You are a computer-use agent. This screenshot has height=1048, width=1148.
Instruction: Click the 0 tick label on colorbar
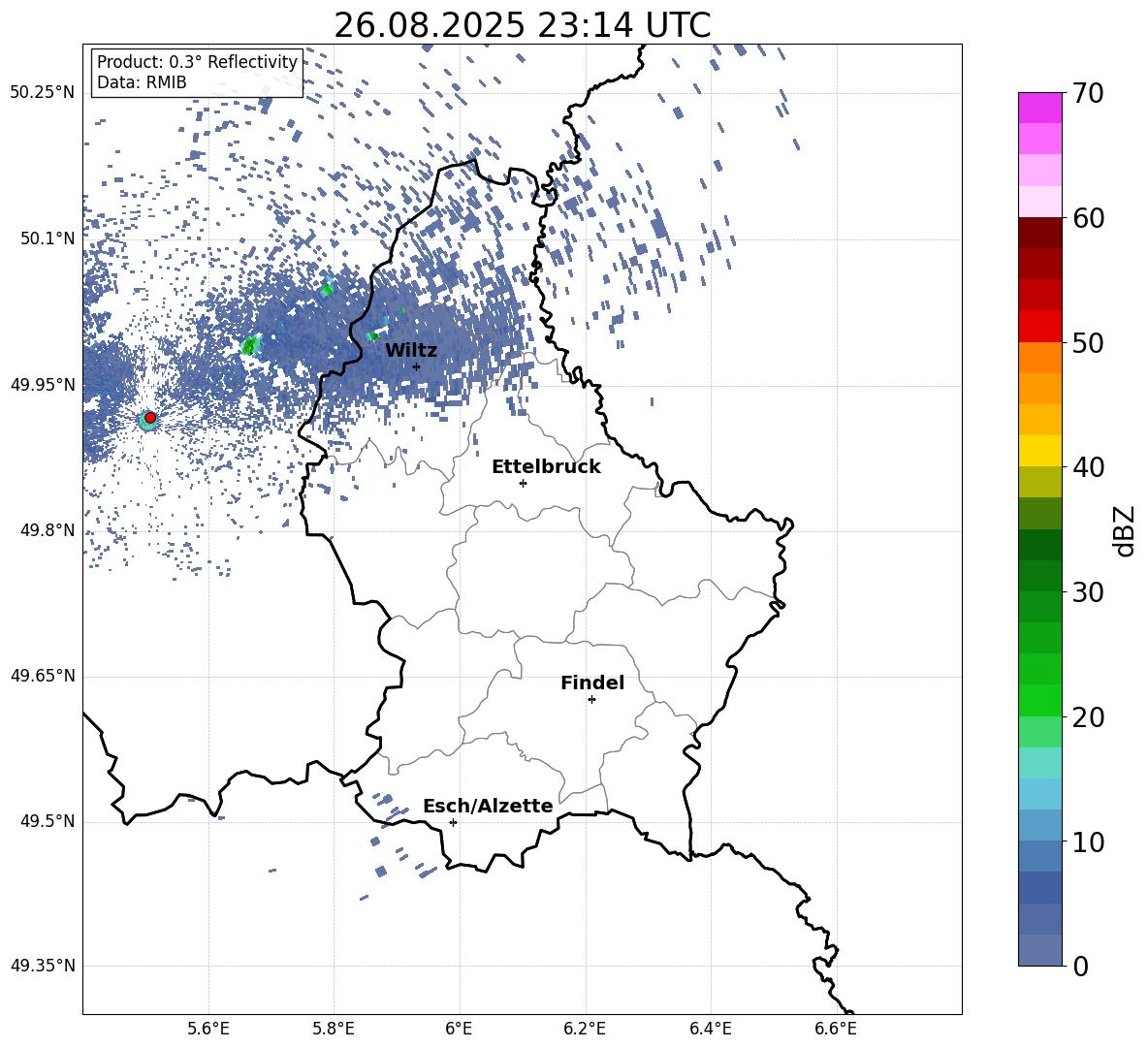[1081, 966]
